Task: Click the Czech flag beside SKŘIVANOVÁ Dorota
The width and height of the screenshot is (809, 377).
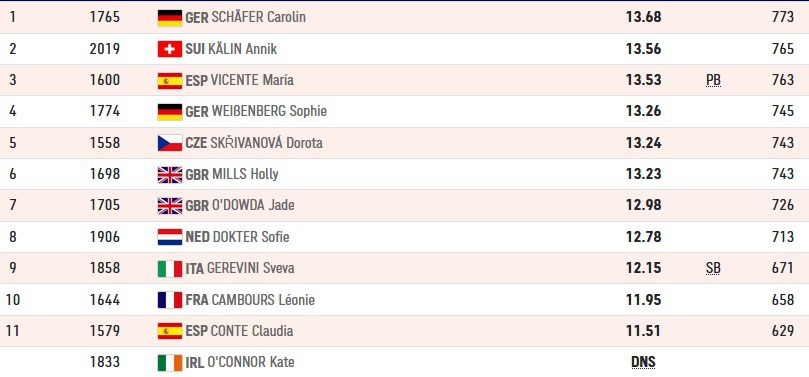Action: click(170, 143)
